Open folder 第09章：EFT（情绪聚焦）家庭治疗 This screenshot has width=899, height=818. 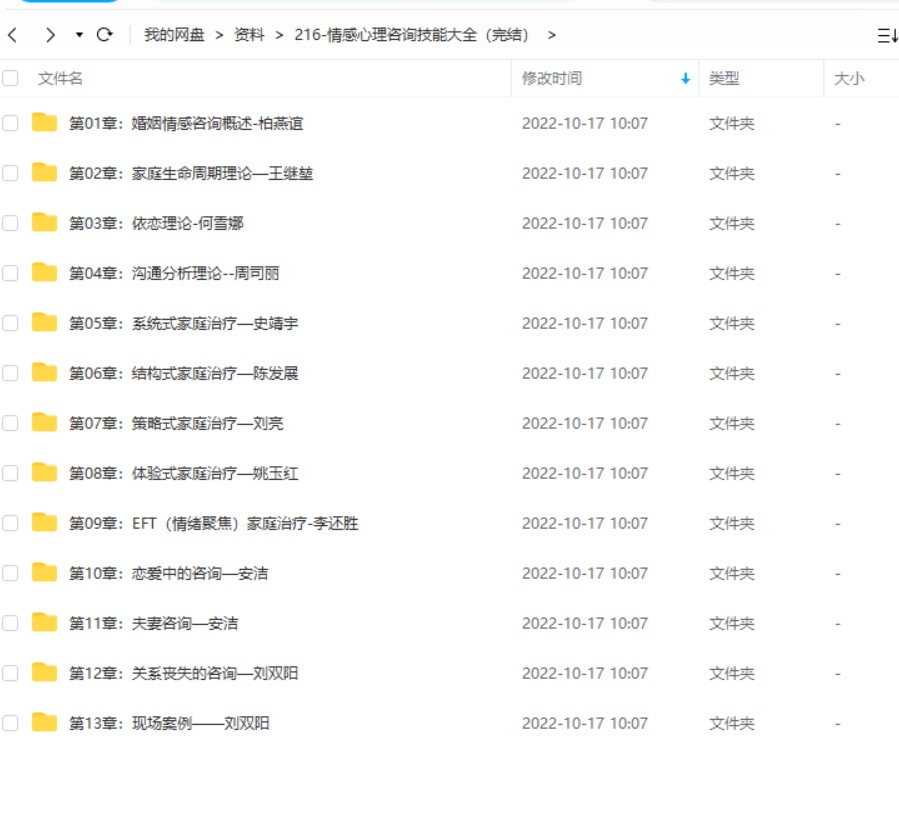(x=214, y=523)
